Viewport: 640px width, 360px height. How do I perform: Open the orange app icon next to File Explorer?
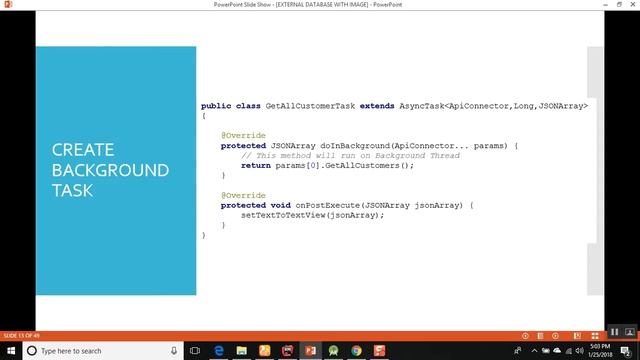pos(264,351)
